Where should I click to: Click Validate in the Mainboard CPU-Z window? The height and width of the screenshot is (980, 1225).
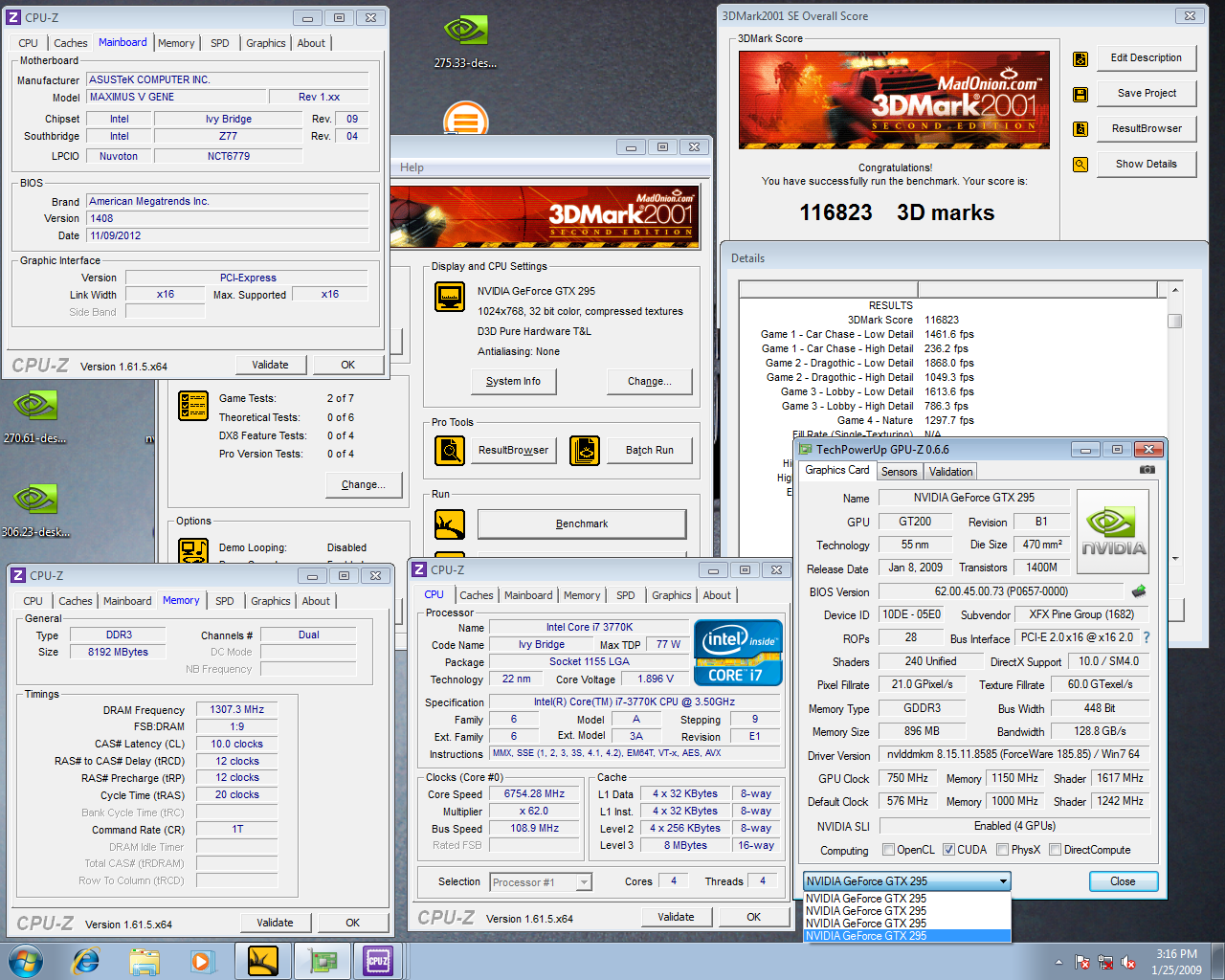(270, 365)
